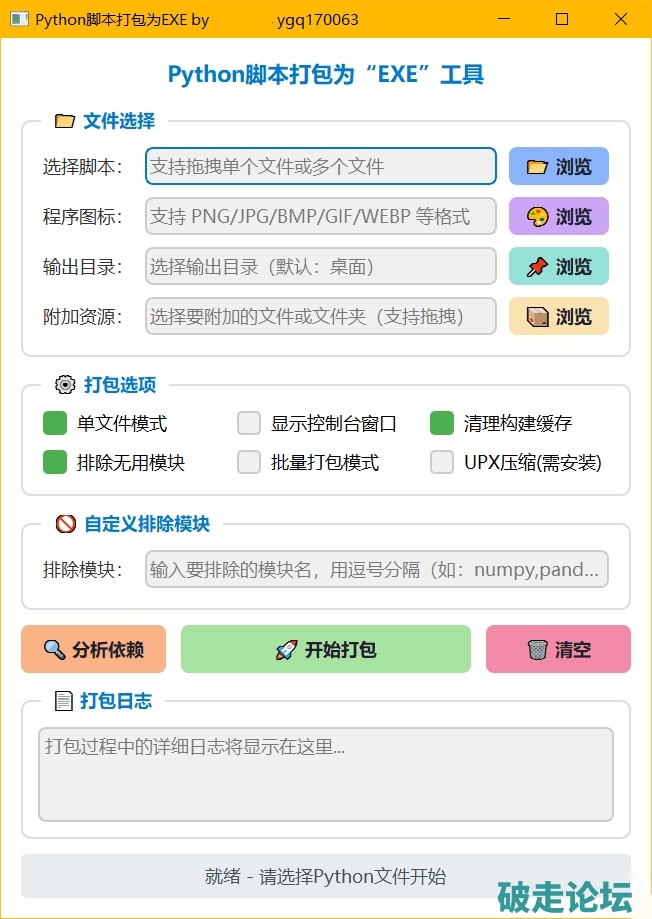Click the package icon browse button for extra resources

tap(558, 317)
